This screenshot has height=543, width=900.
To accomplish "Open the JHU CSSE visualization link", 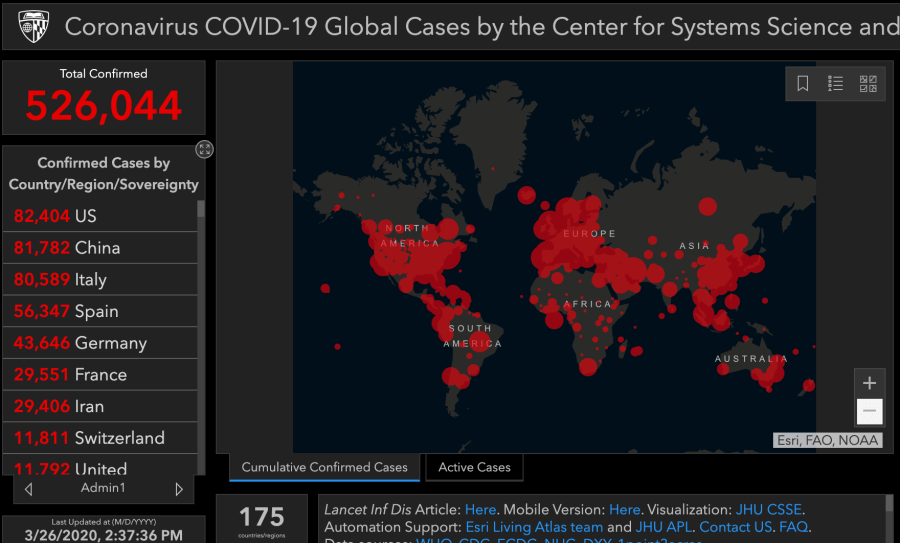I will click(x=769, y=509).
